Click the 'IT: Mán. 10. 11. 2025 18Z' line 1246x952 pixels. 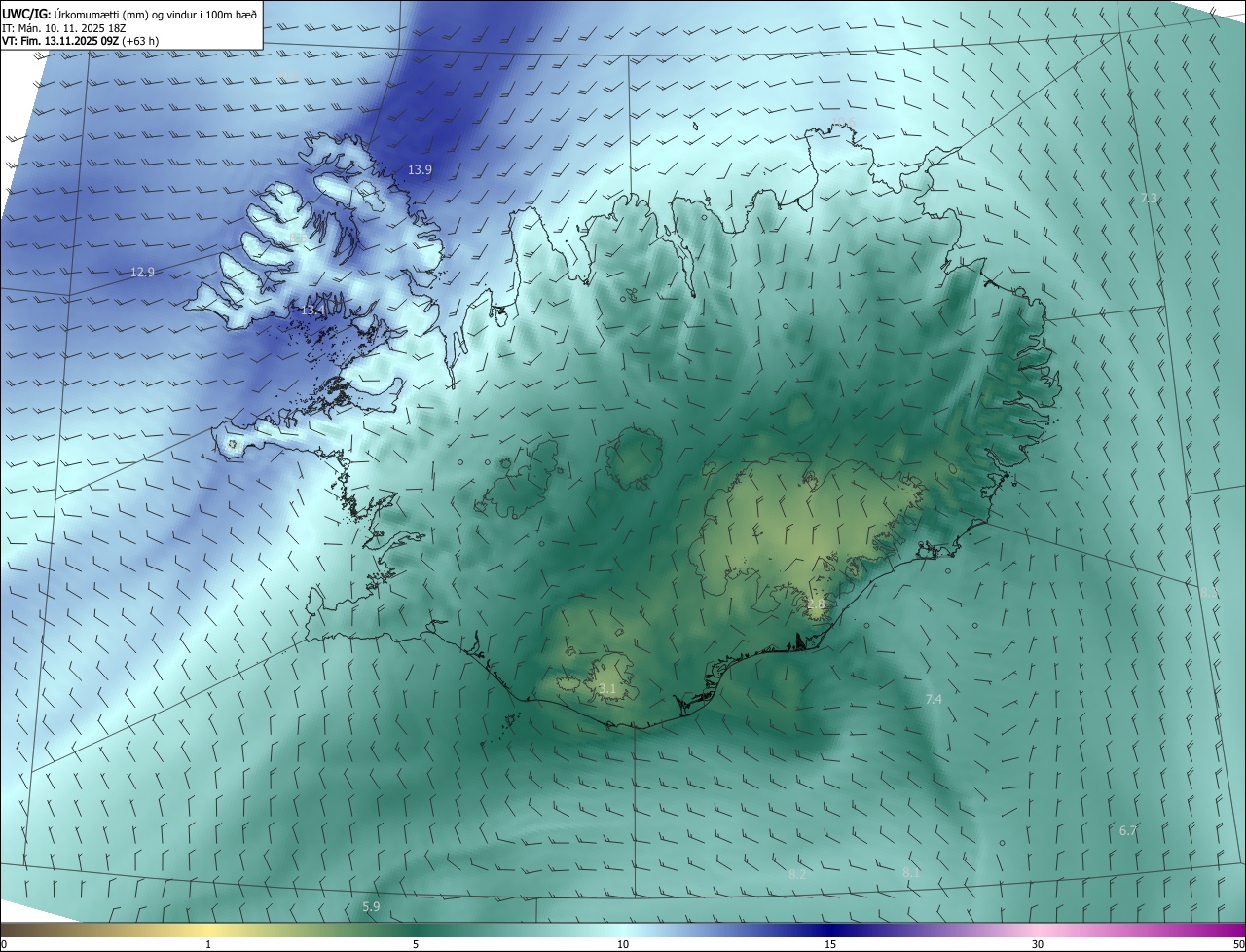(66, 28)
